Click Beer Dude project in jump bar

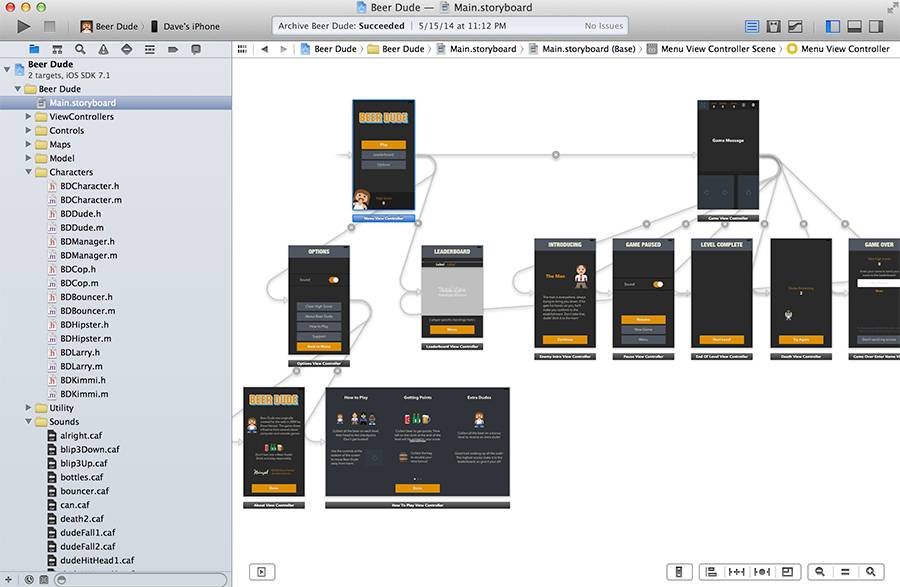tap(328, 49)
